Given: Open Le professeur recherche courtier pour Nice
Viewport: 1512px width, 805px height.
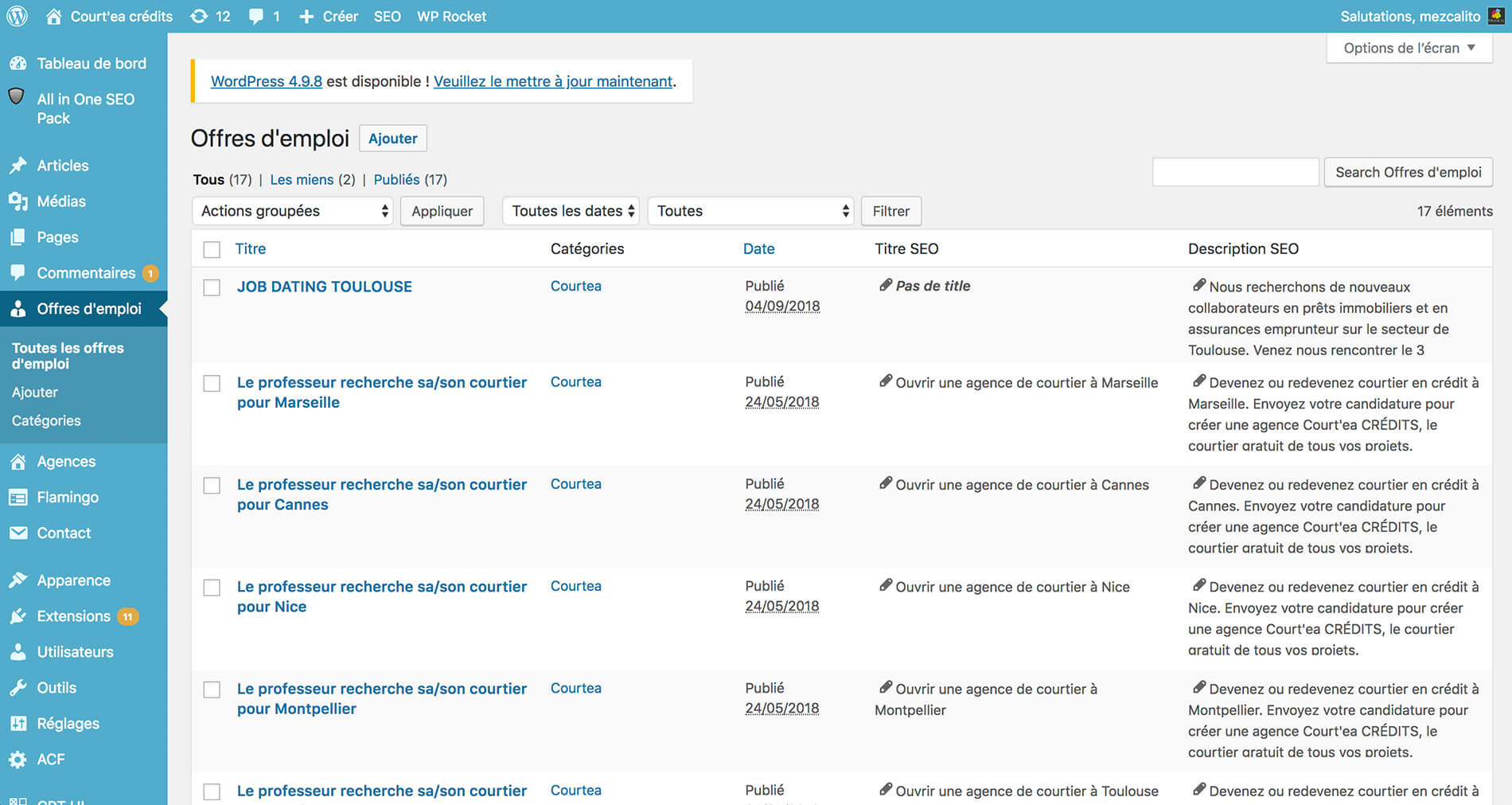Looking at the screenshot, I should [x=382, y=596].
